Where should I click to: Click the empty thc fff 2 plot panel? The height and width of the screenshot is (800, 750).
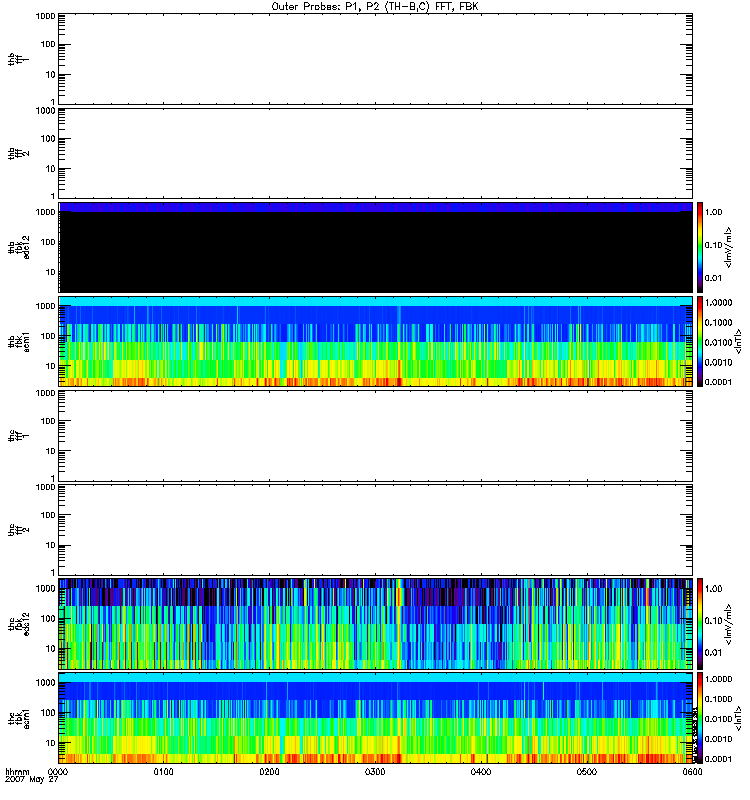pyautogui.click(x=376, y=530)
